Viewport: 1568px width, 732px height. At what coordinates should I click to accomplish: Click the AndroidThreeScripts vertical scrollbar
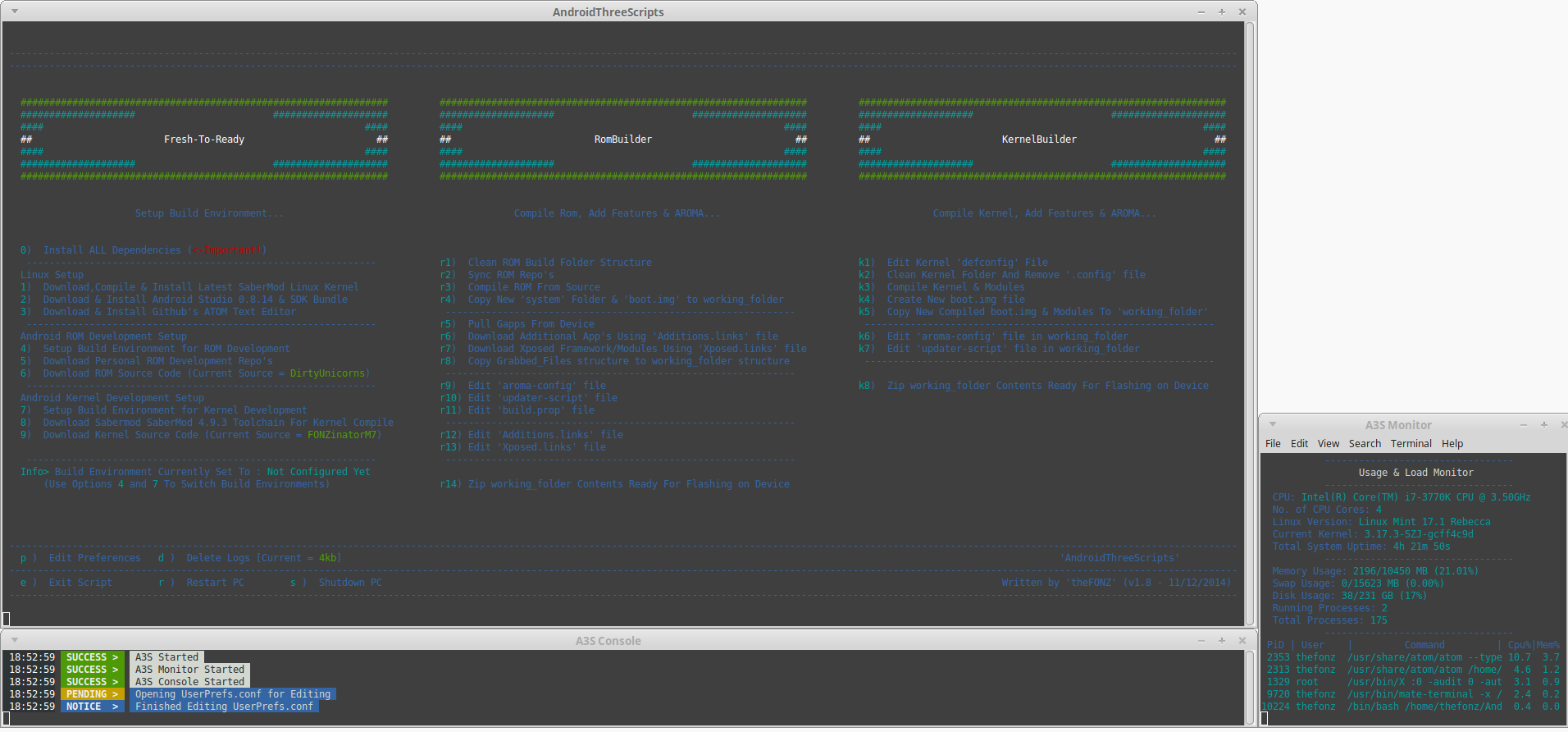coord(1250,323)
